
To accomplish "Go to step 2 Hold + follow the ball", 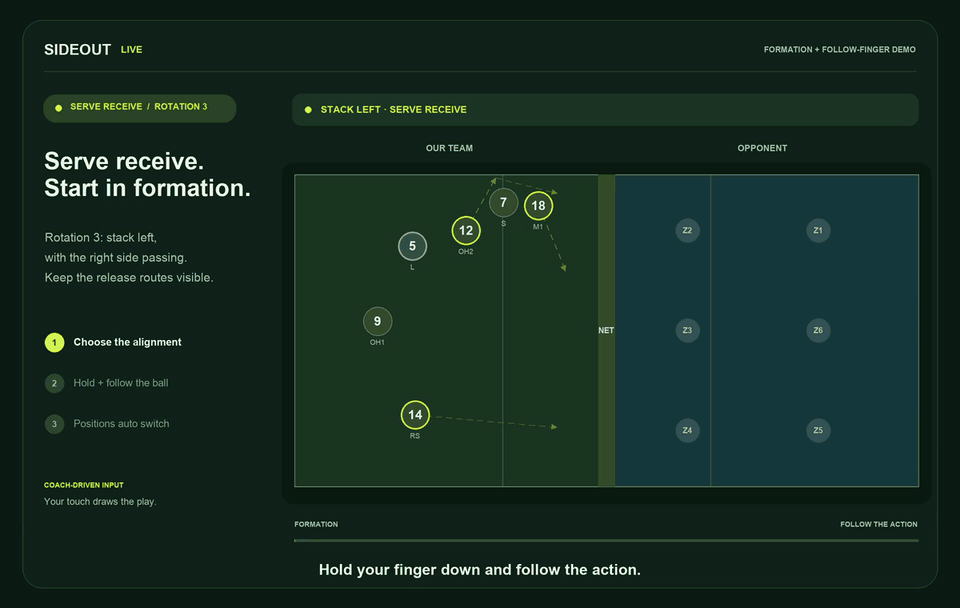I will coord(107,383).
